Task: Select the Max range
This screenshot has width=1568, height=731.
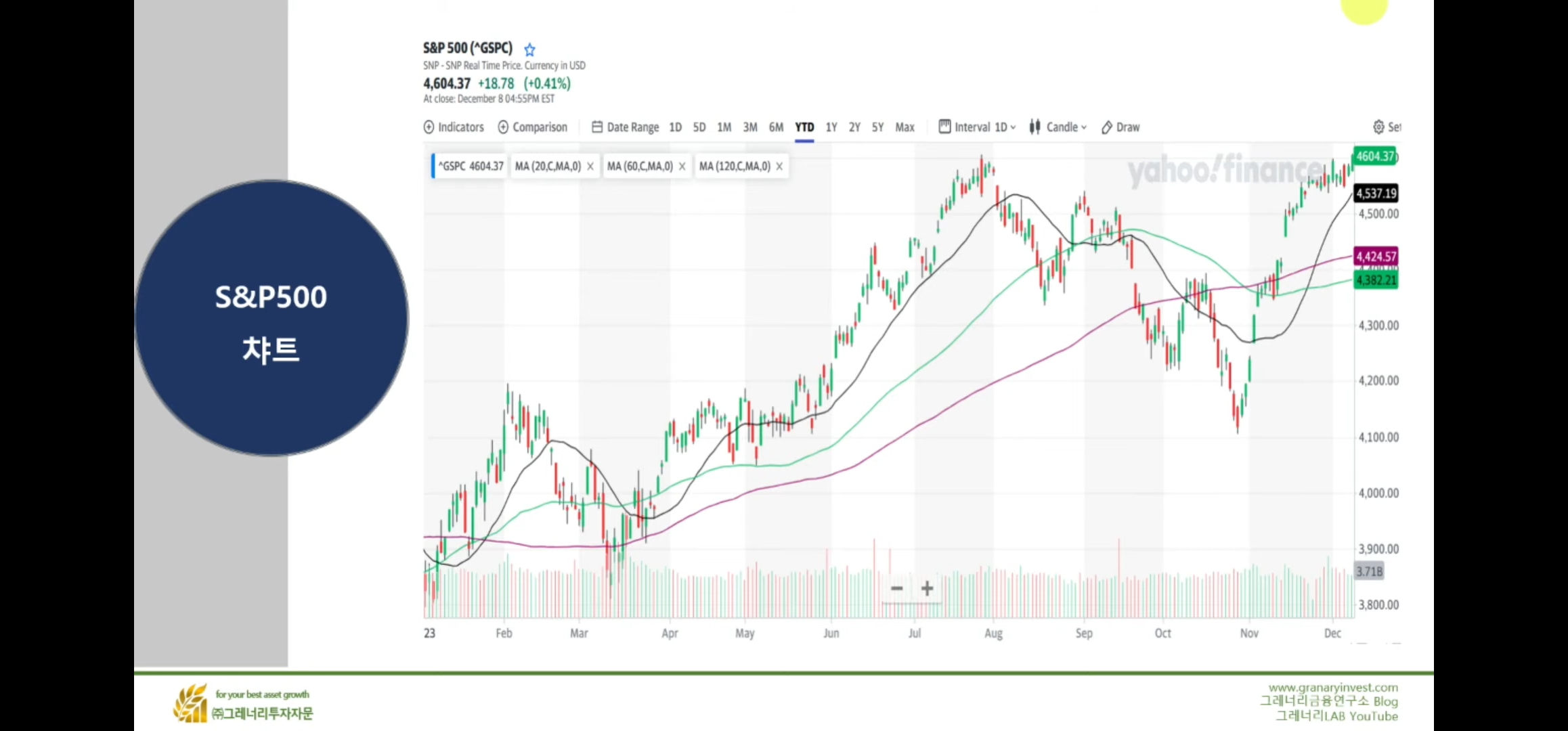Action: (x=905, y=127)
